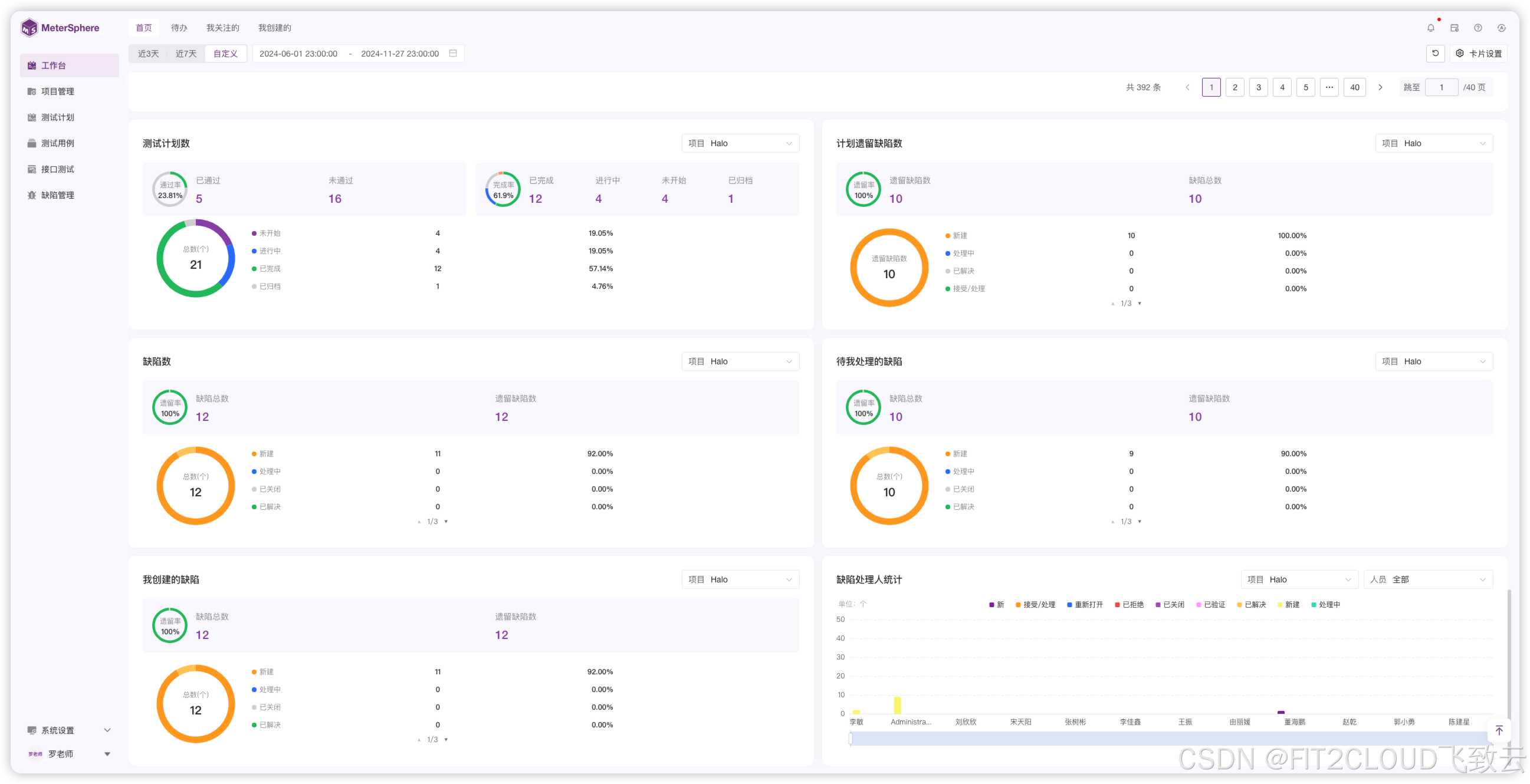This screenshot has height=784, width=1530.
Task: Click the yellow 新建 legend color swatch
Action: (x=1281, y=605)
